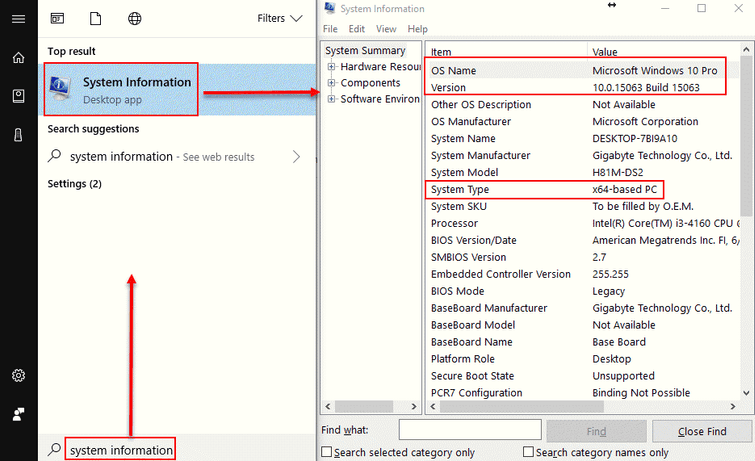Select Software Environment tree label

380,99
